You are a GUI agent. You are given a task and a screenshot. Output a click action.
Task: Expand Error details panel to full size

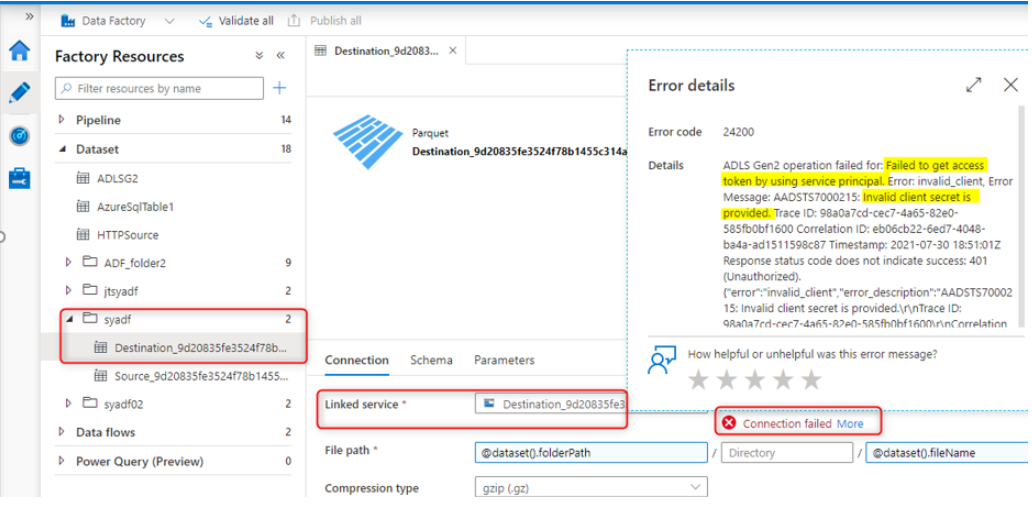(x=973, y=85)
